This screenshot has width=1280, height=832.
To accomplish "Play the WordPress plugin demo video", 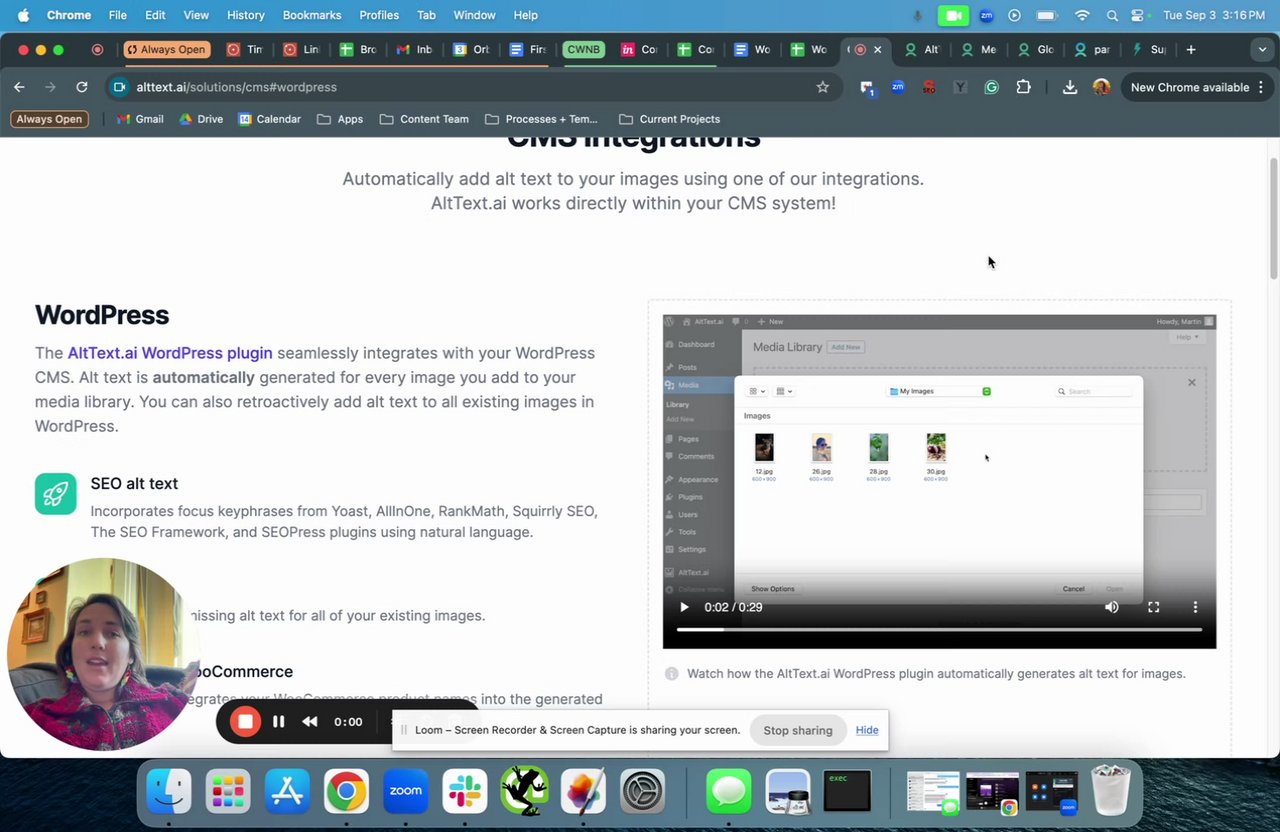I will click(684, 607).
